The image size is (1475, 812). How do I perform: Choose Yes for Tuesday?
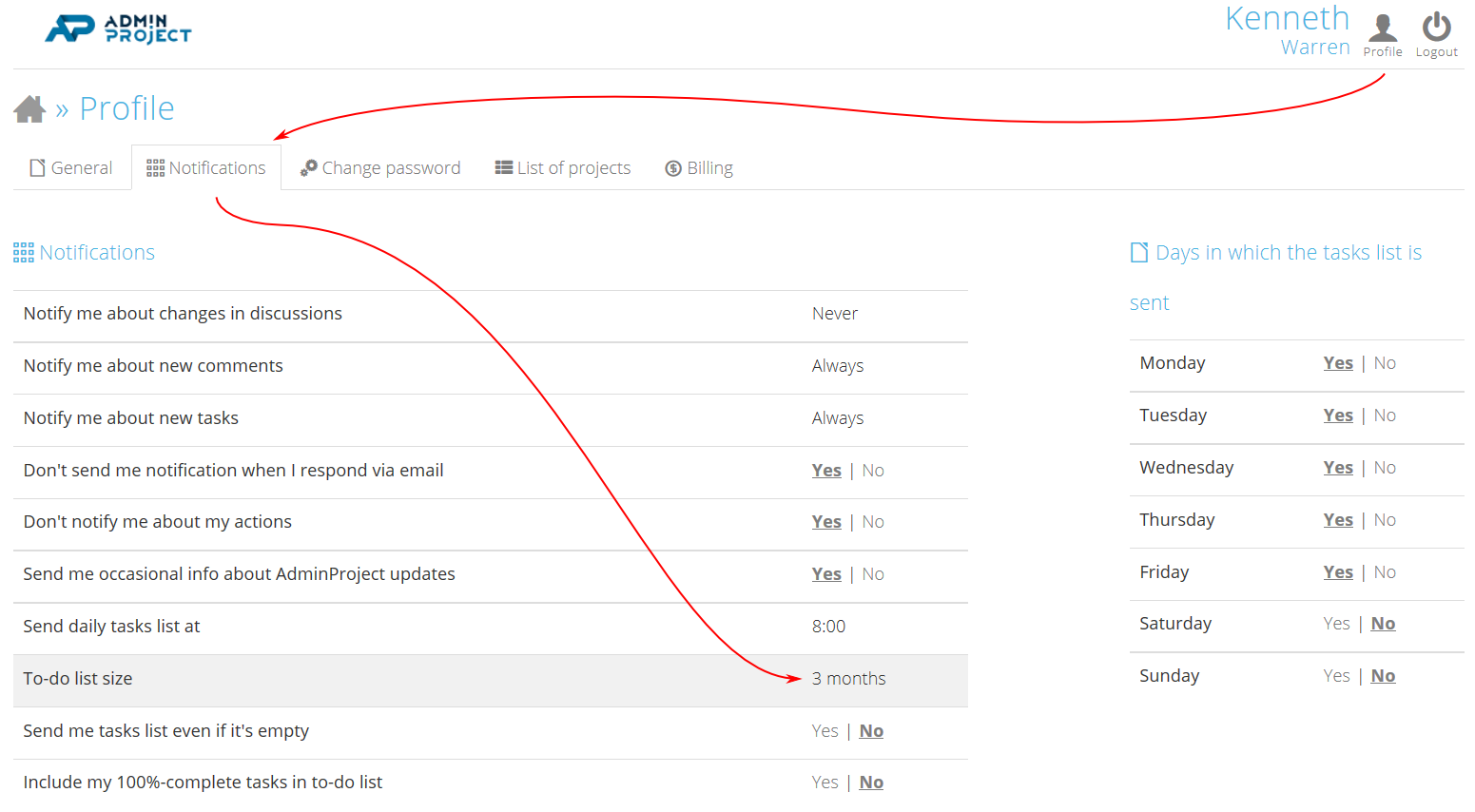(1338, 416)
